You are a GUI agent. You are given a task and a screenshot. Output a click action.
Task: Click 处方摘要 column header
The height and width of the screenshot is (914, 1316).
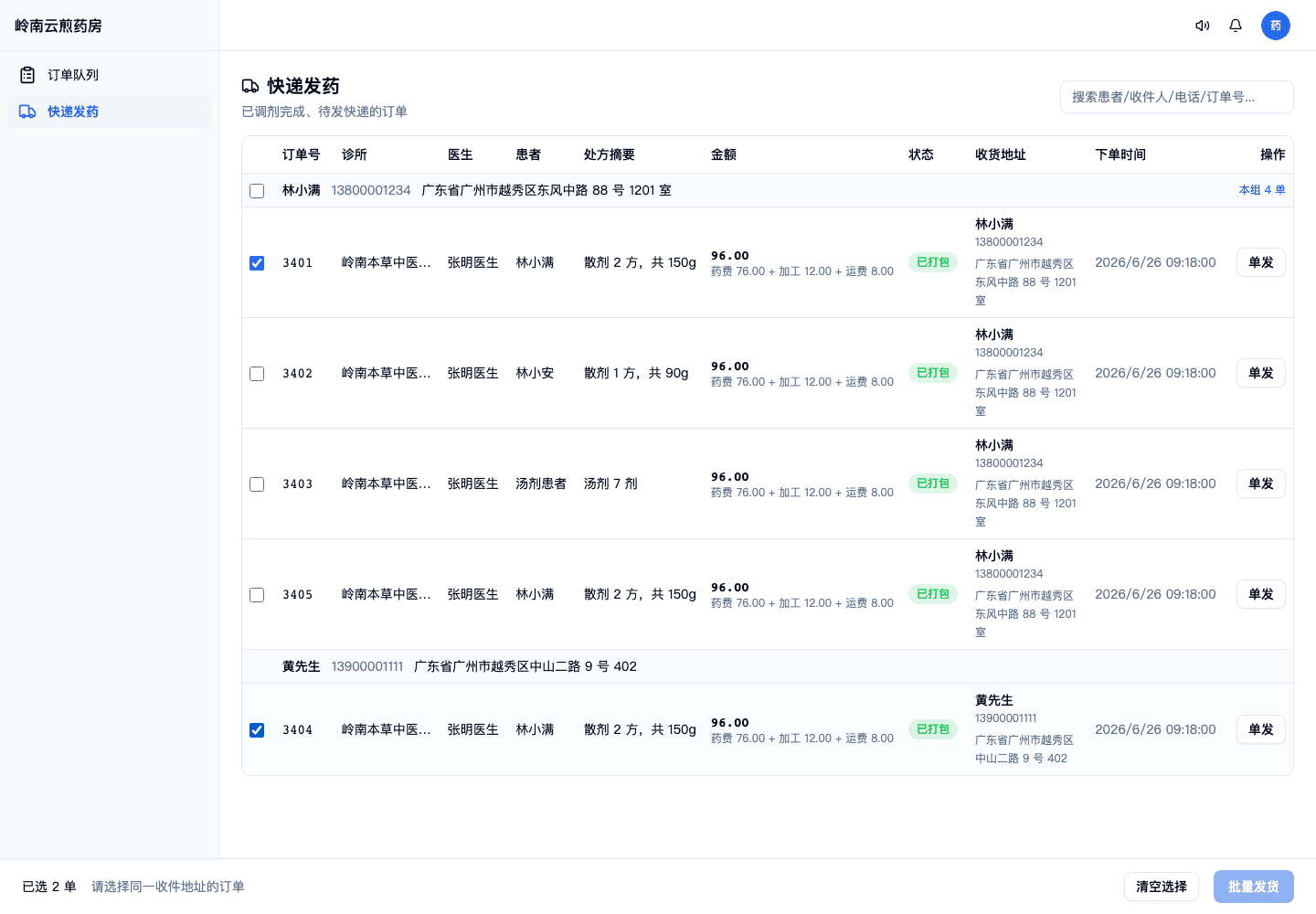(610, 154)
